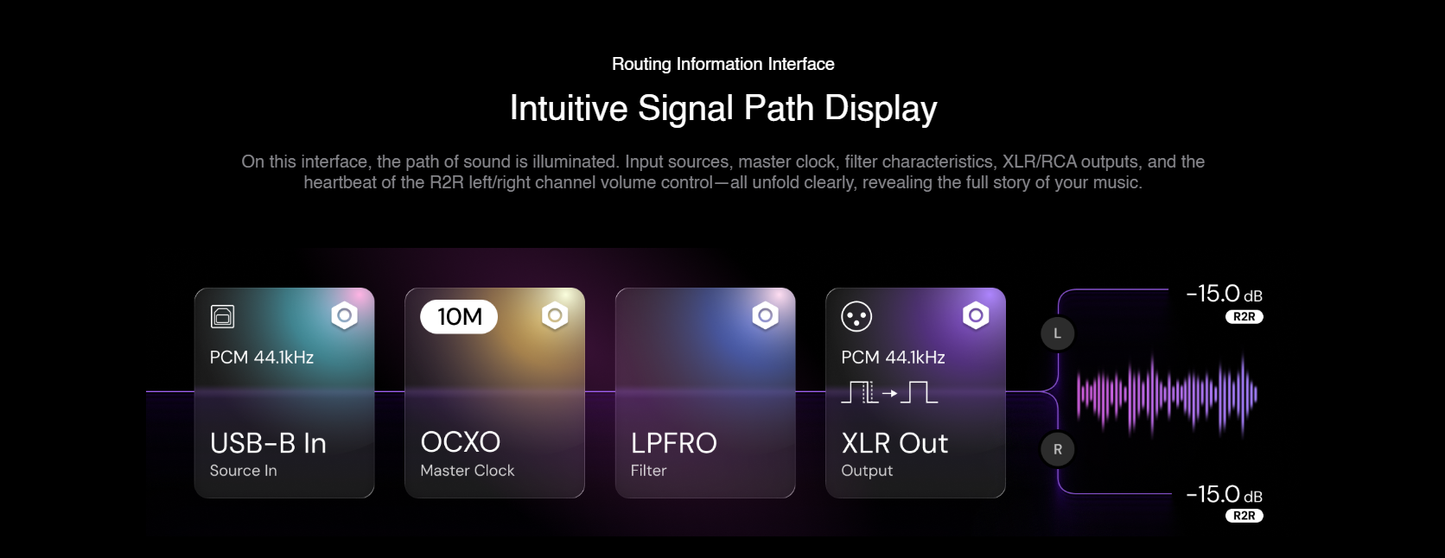
Task: Select the hexagon icon on LPFRO card
Action: click(x=765, y=316)
